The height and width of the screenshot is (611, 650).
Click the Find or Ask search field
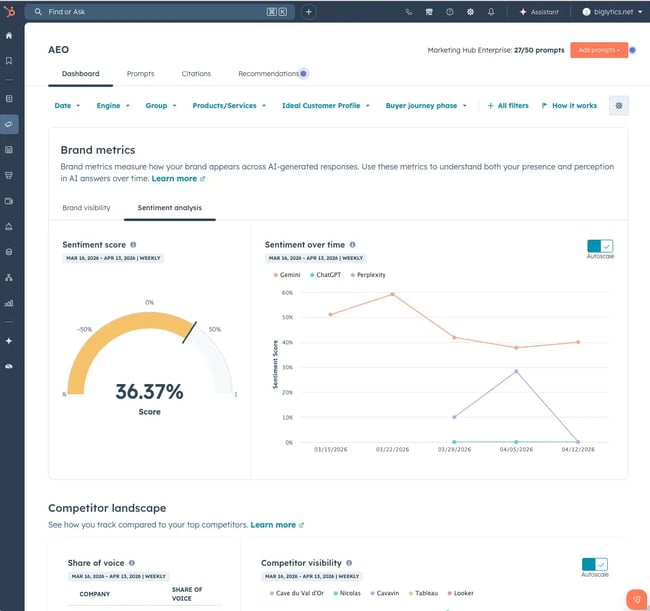[160, 12]
